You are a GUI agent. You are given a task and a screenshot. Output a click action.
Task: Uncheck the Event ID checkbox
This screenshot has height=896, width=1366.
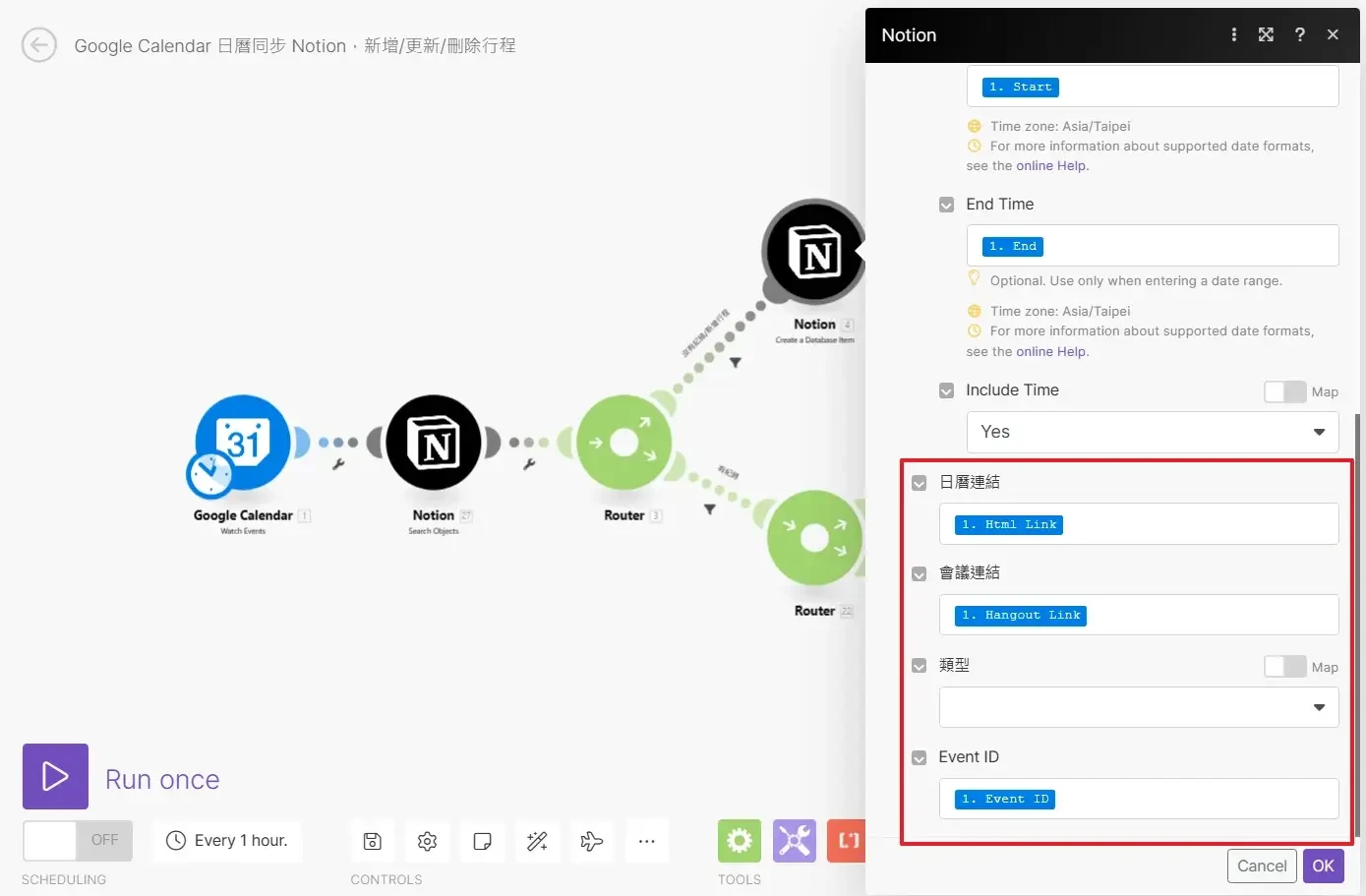[x=920, y=757]
